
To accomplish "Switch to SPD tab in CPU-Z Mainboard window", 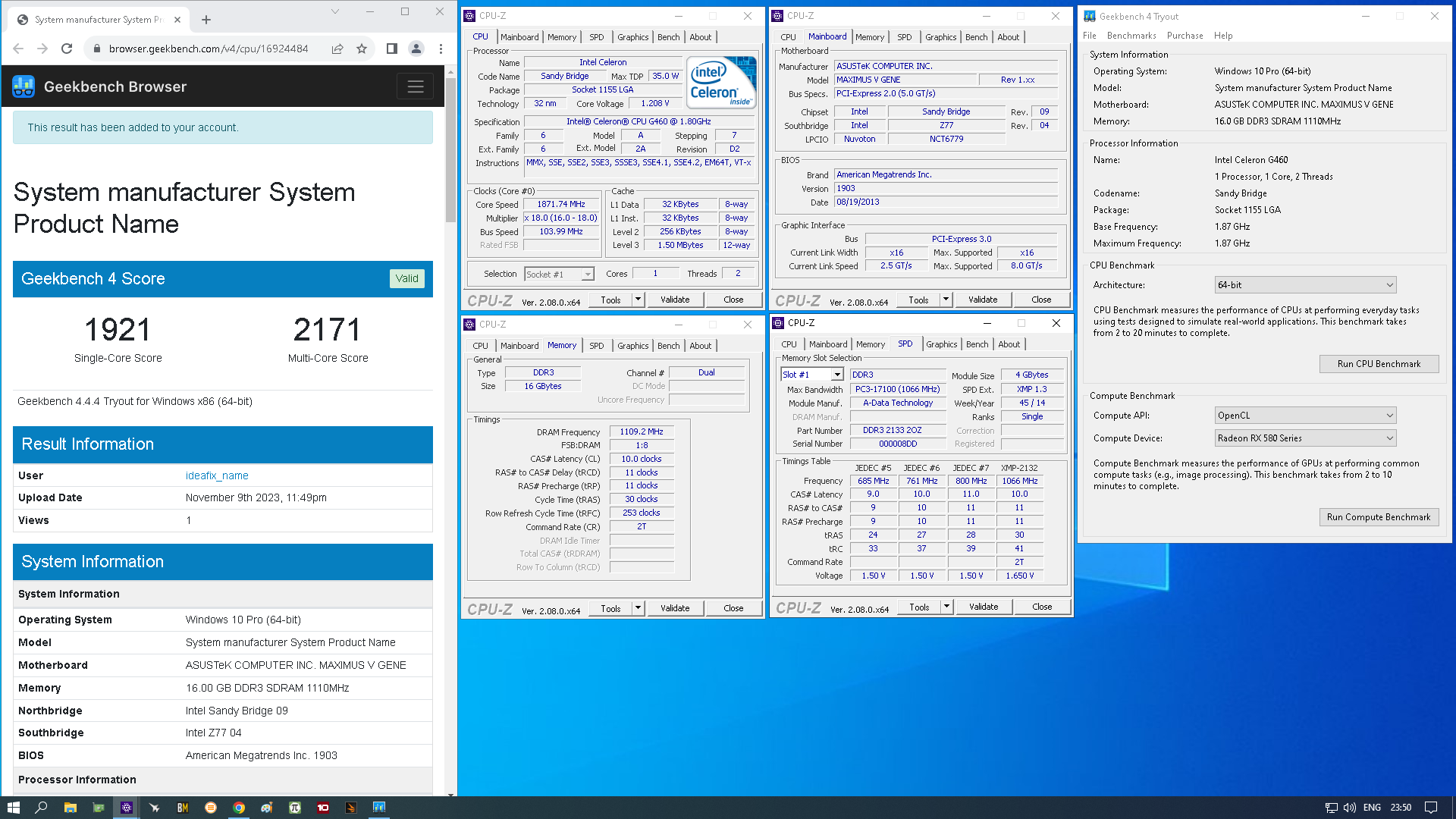I will click(904, 37).
